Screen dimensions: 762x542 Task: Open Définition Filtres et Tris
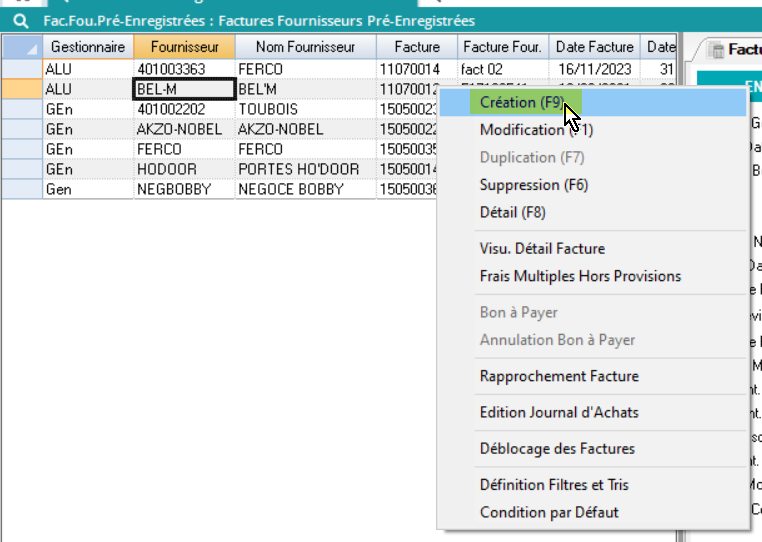pos(554,485)
